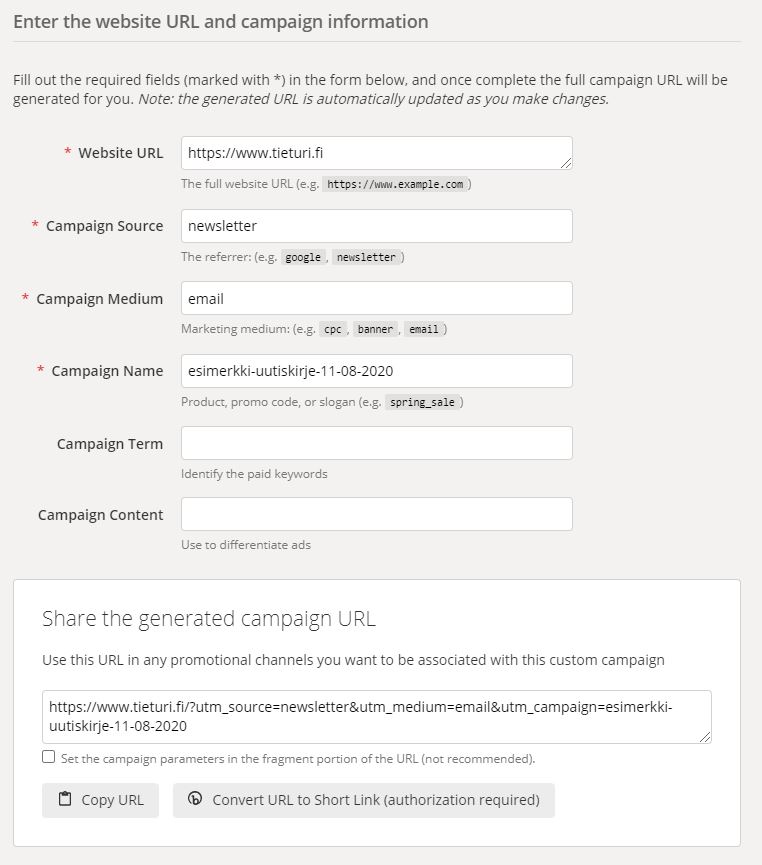Focus the empty Campaign Term field

pyautogui.click(x=376, y=443)
